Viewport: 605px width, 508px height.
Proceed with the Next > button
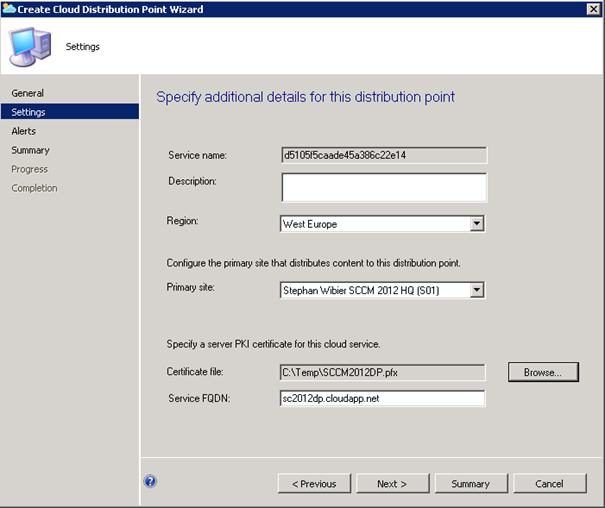tap(391, 484)
